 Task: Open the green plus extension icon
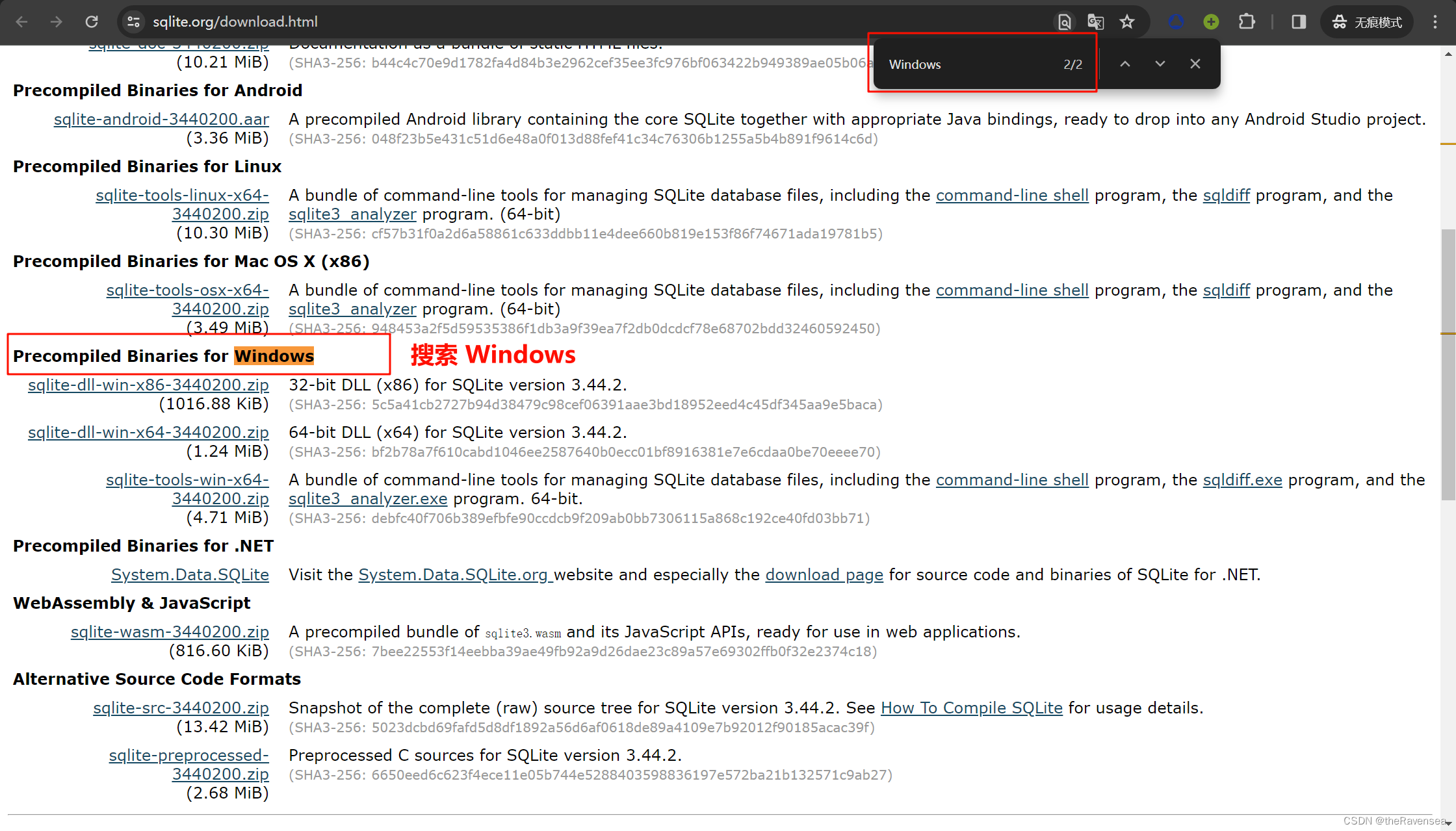pyautogui.click(x=1211, y=22)
